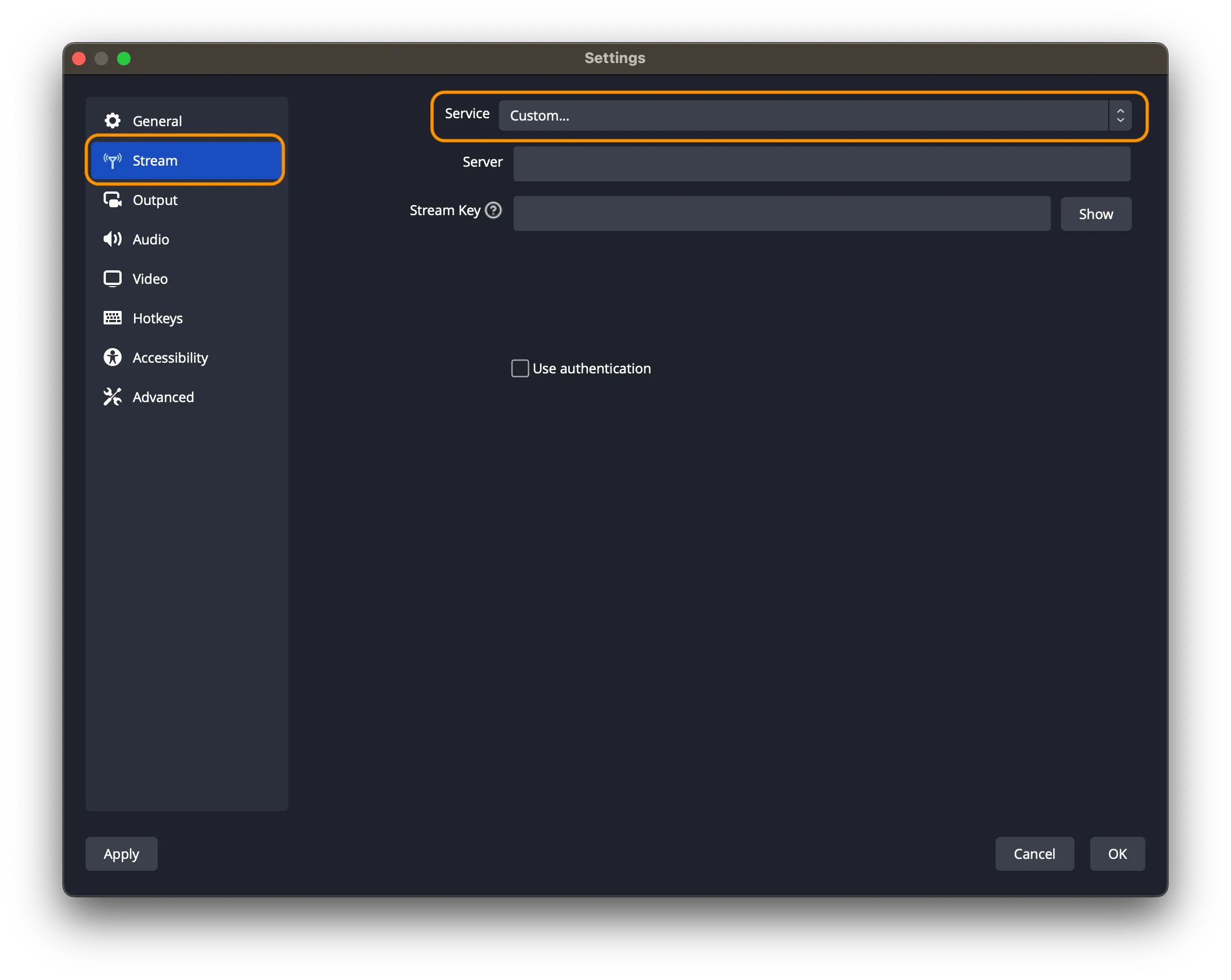
Task: Focus the Server input field
Action: (822, 164)
